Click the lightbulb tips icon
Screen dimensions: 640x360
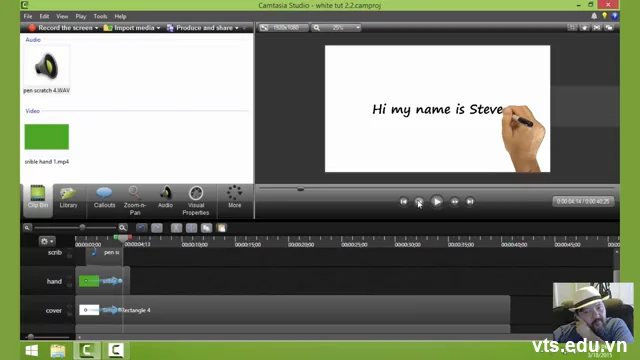[x=604, y=16]
